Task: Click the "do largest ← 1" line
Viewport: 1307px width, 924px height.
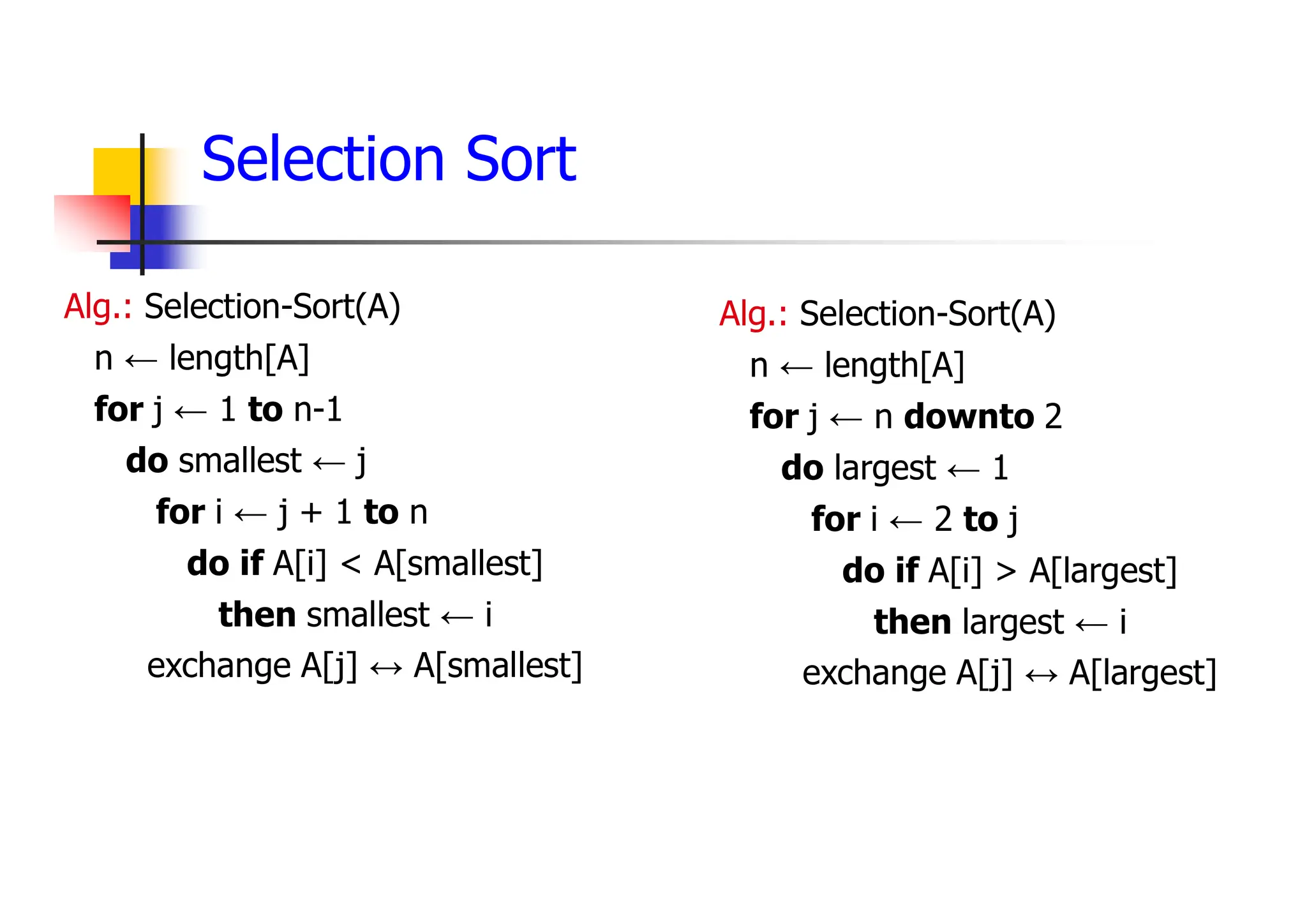Action: pos(894,468)
